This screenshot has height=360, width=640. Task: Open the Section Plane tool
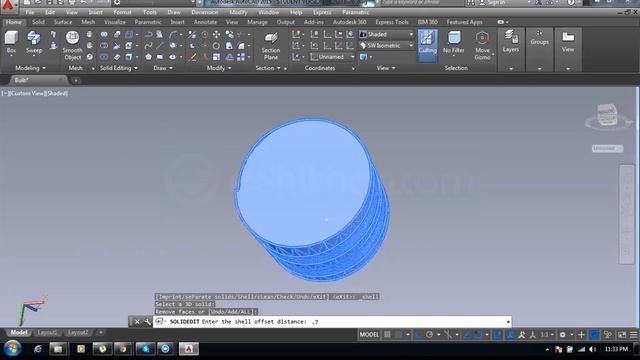271,46
